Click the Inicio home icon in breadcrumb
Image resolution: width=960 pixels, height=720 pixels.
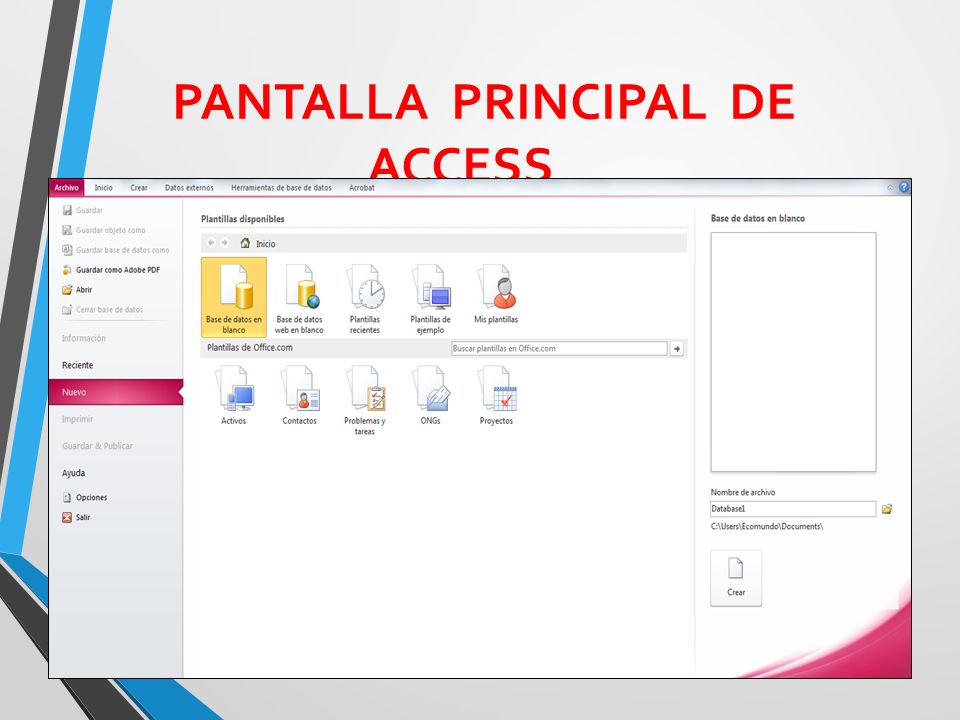245,243
